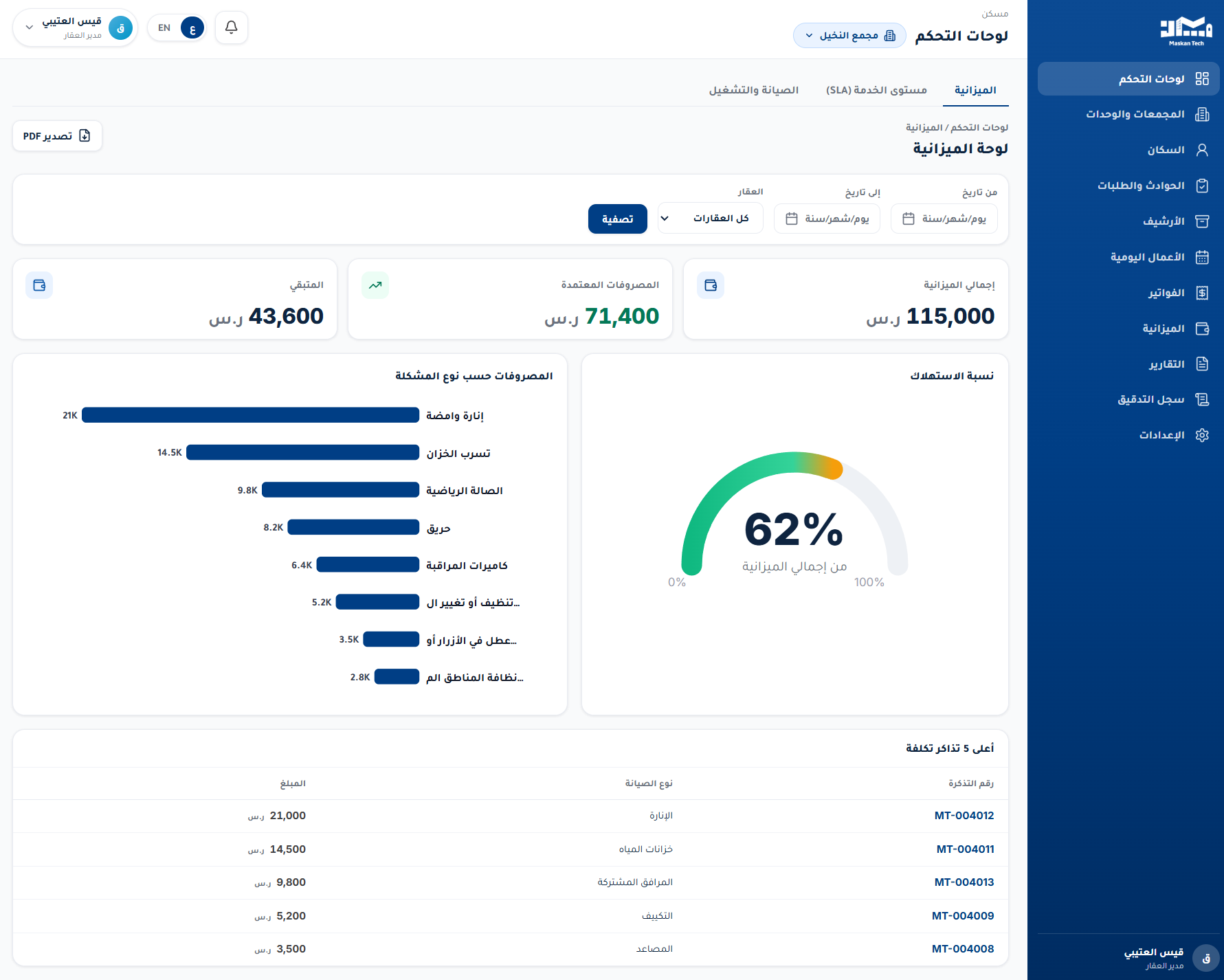Select the Arabic ع language option

(192, 28)
